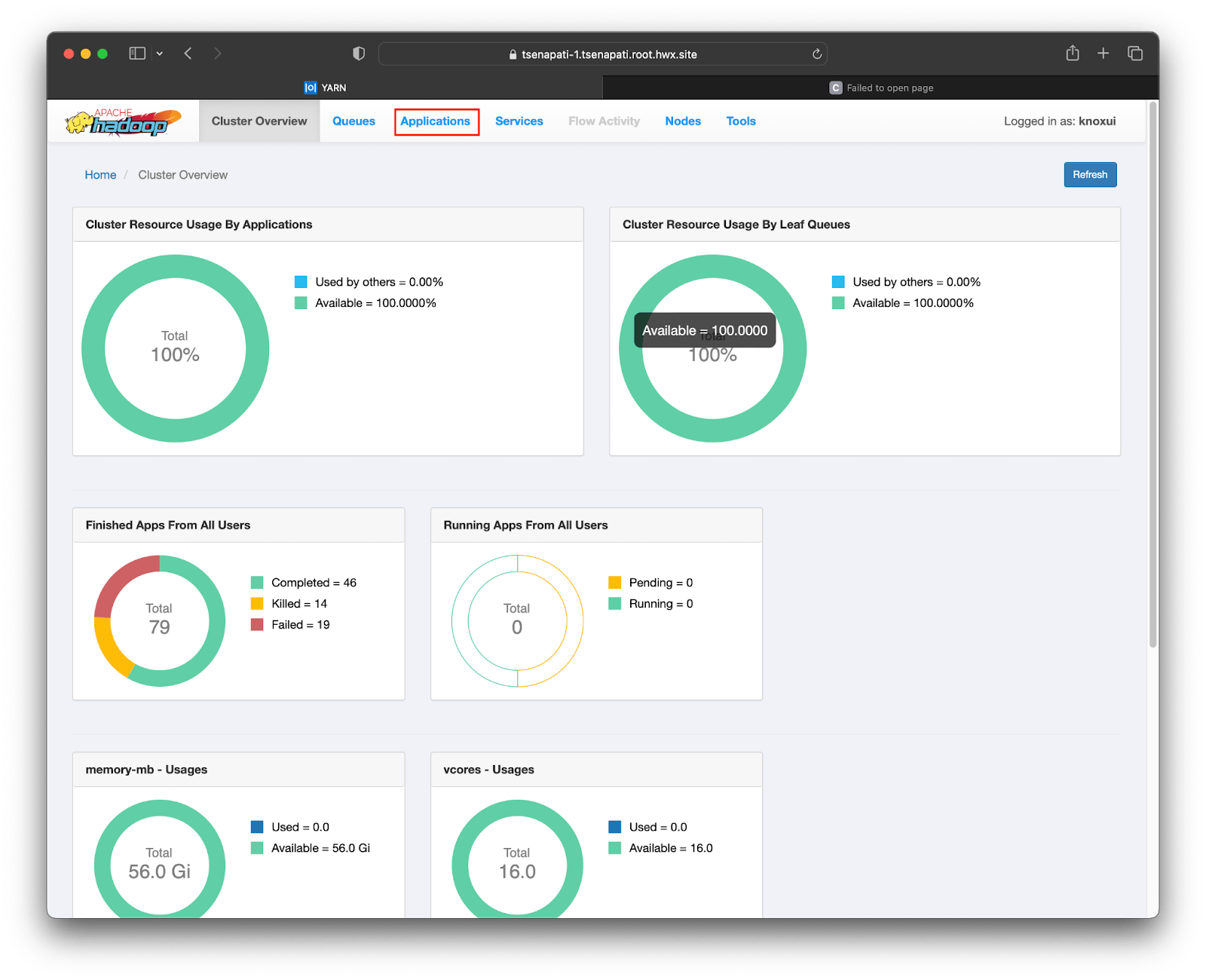The image size is (1206, 980).
Task: Click the sidebar toggle icon
Action: (x=136, y=54)
